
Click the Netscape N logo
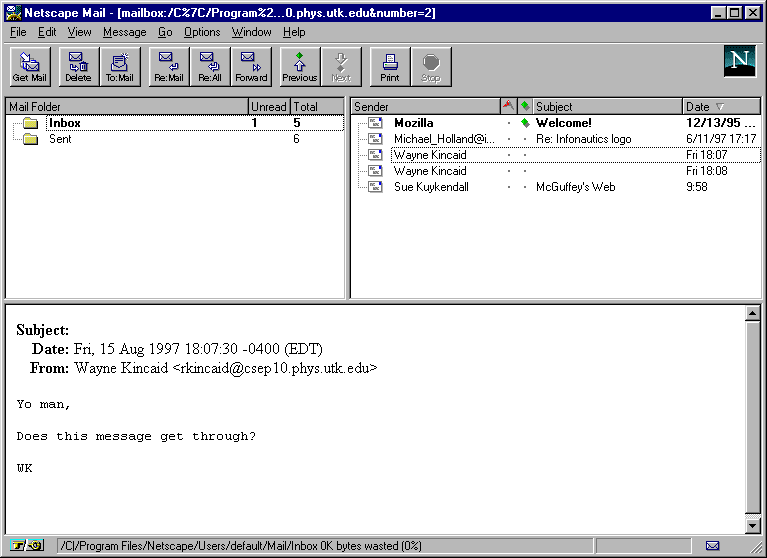click(739, 62)
